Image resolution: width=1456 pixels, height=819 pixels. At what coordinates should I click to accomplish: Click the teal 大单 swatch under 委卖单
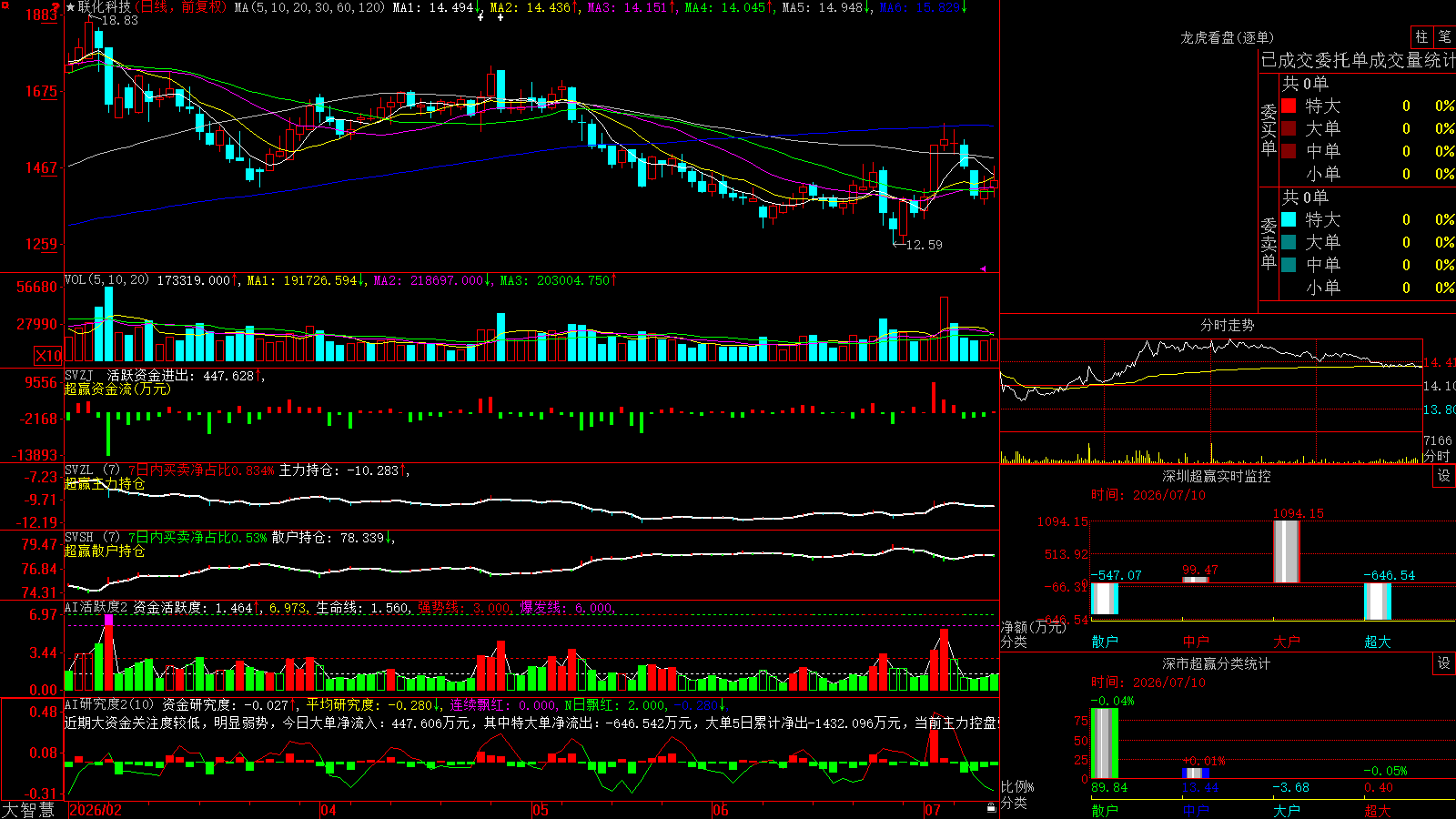pos(1289,242)
